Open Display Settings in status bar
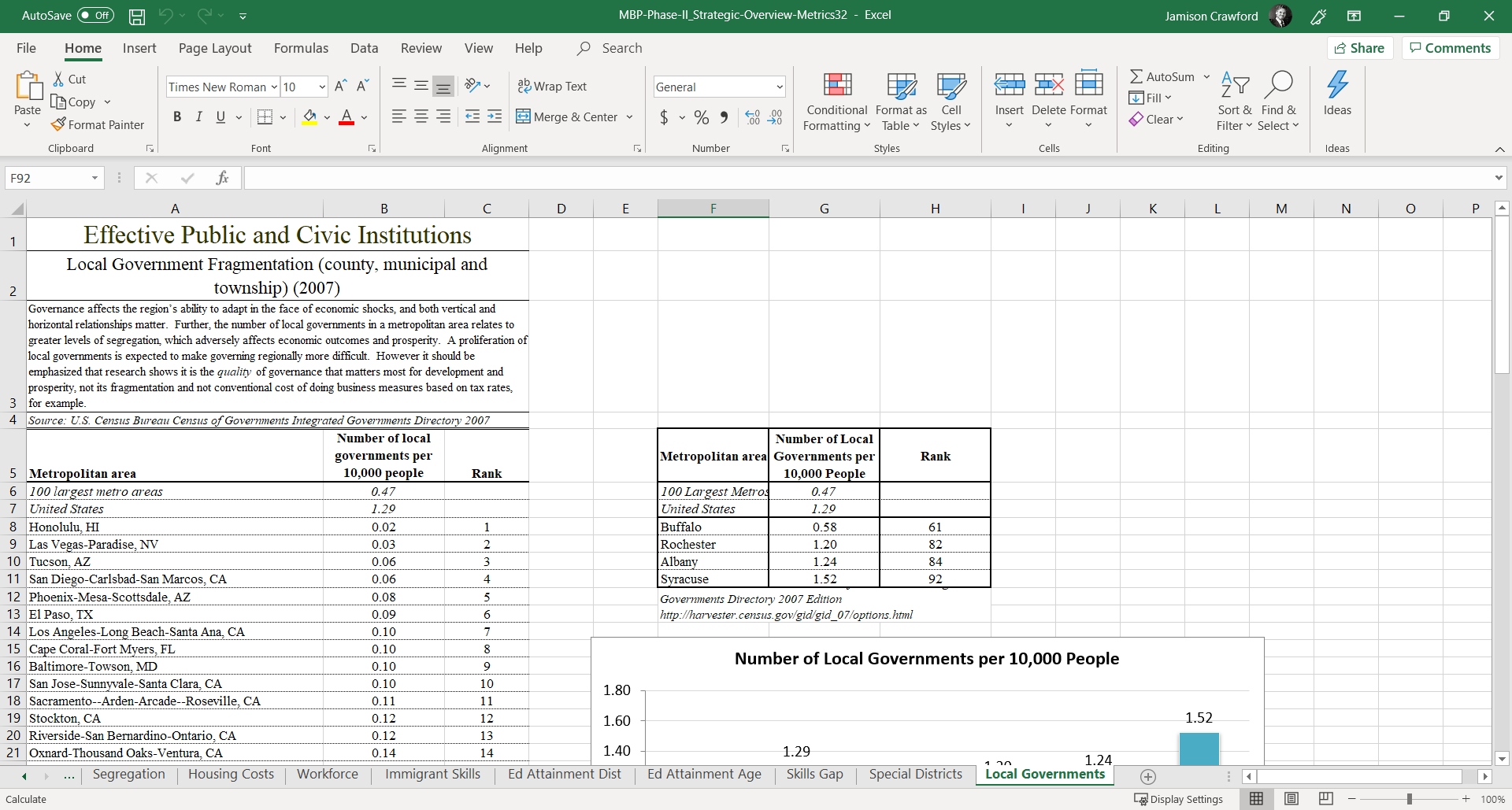 point(1178,799)
